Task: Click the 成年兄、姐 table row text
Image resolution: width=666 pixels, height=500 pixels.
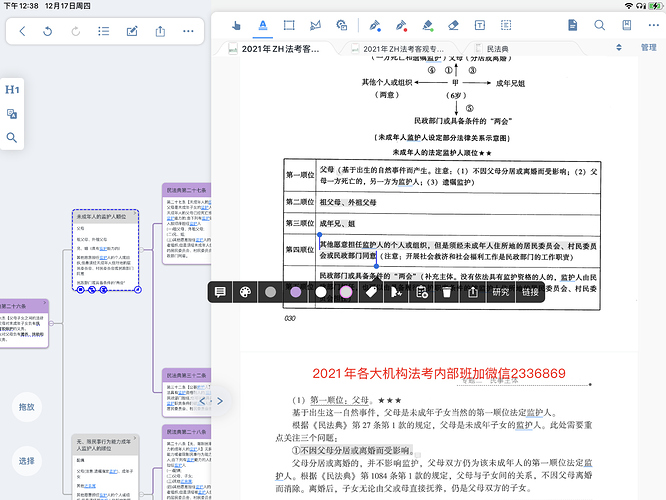Action: point(337,223)
